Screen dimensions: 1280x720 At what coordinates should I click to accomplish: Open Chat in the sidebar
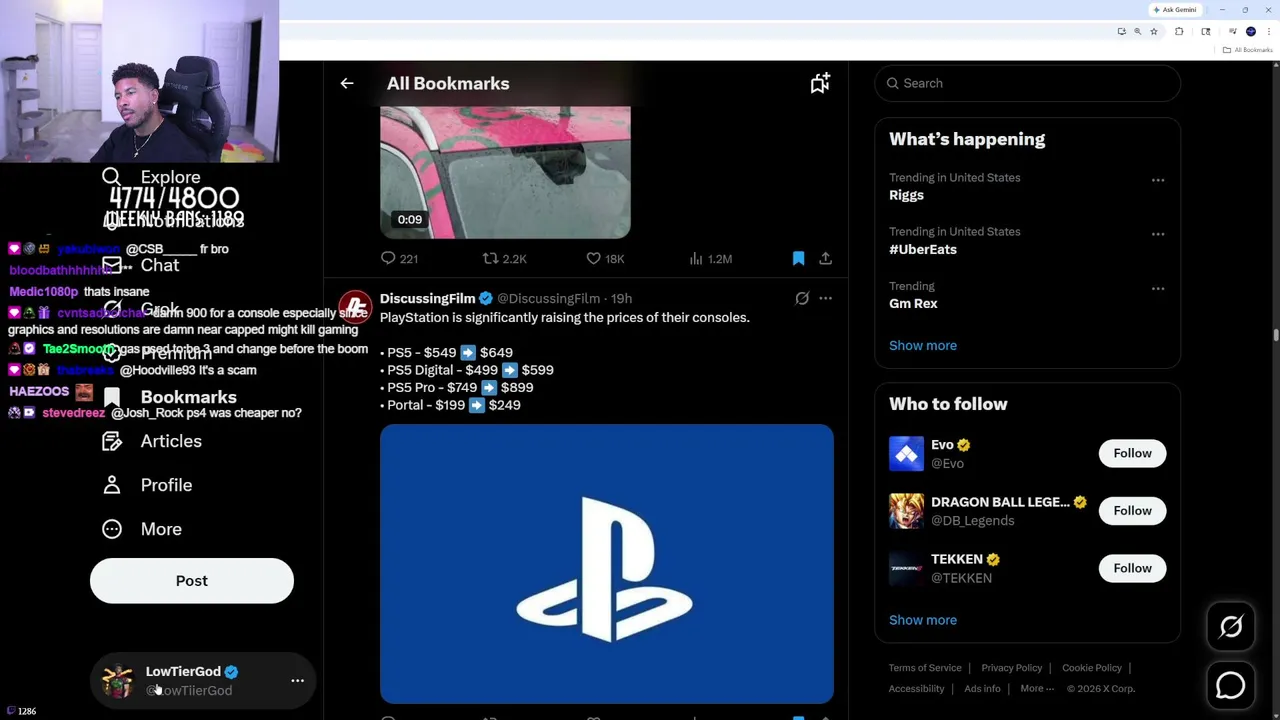point(141,265)
